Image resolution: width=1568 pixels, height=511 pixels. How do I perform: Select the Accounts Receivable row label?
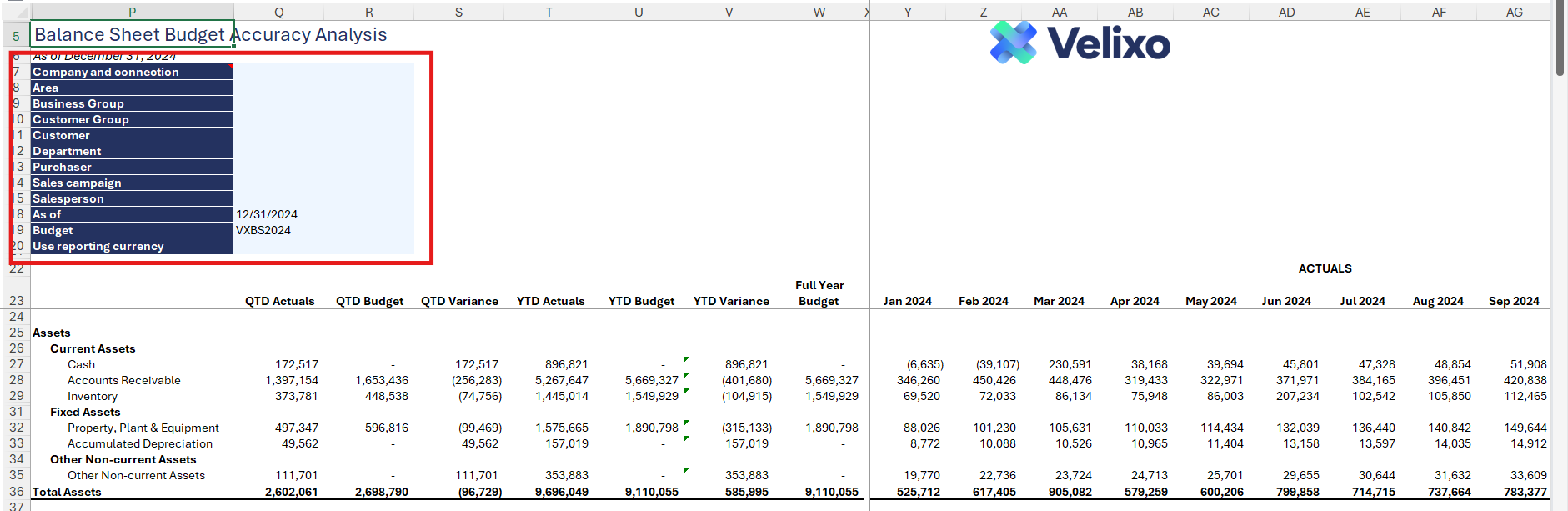pyautogui.click(x=123, y=380)
